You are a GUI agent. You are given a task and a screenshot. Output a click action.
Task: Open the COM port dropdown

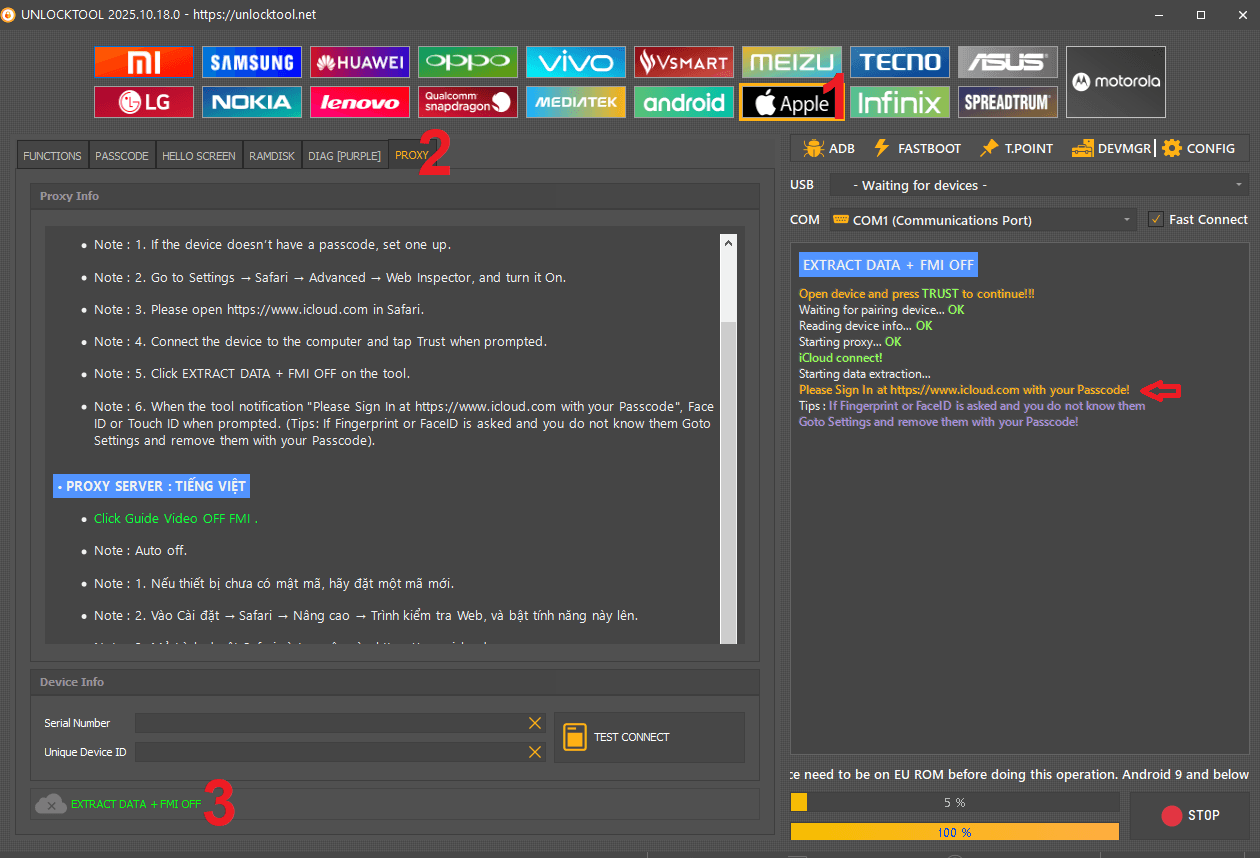click(982, 220)
